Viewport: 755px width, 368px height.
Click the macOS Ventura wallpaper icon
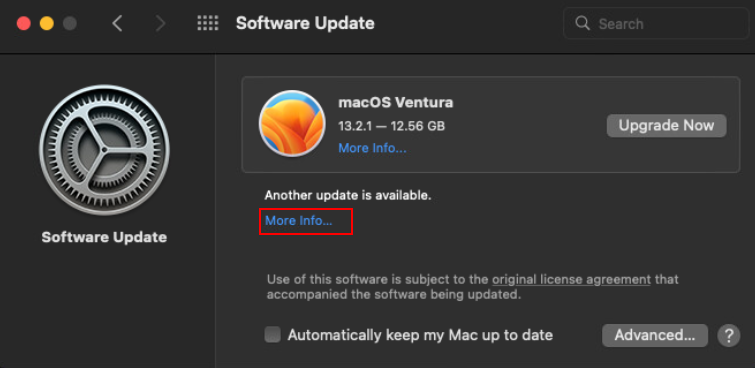point(292,124)
